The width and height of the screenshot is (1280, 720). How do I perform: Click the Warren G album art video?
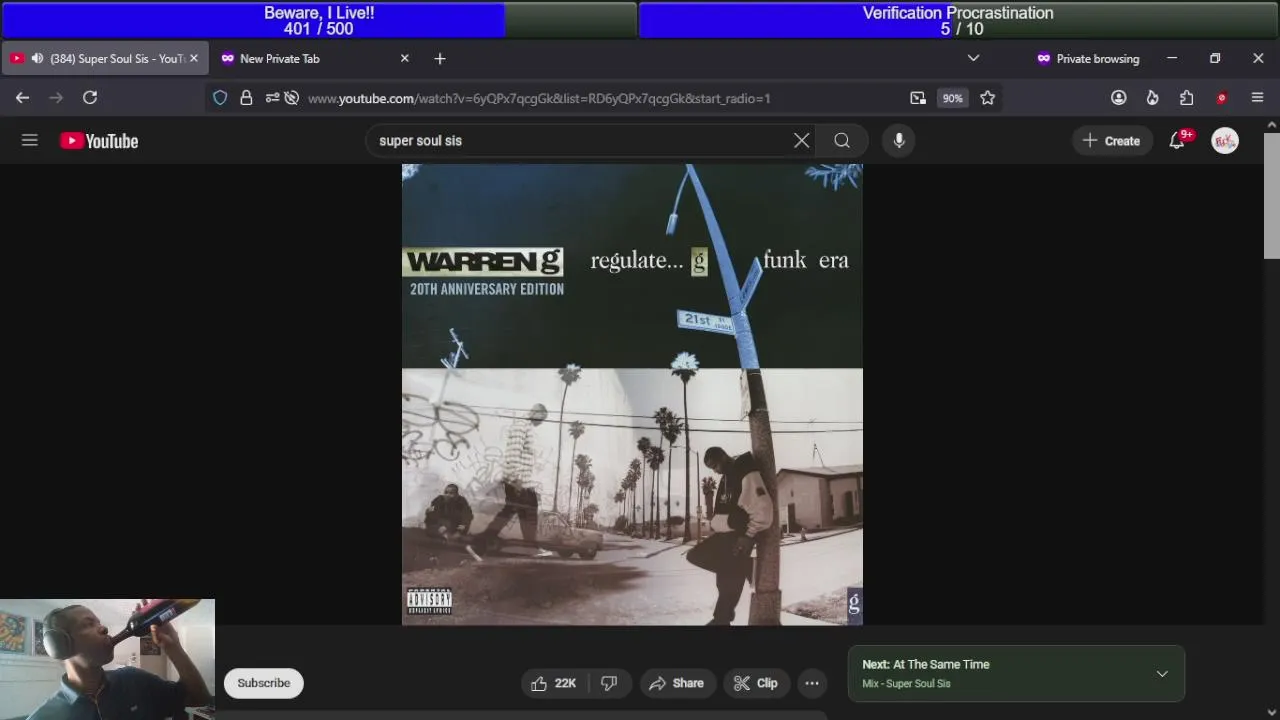[x=632, y=395]
